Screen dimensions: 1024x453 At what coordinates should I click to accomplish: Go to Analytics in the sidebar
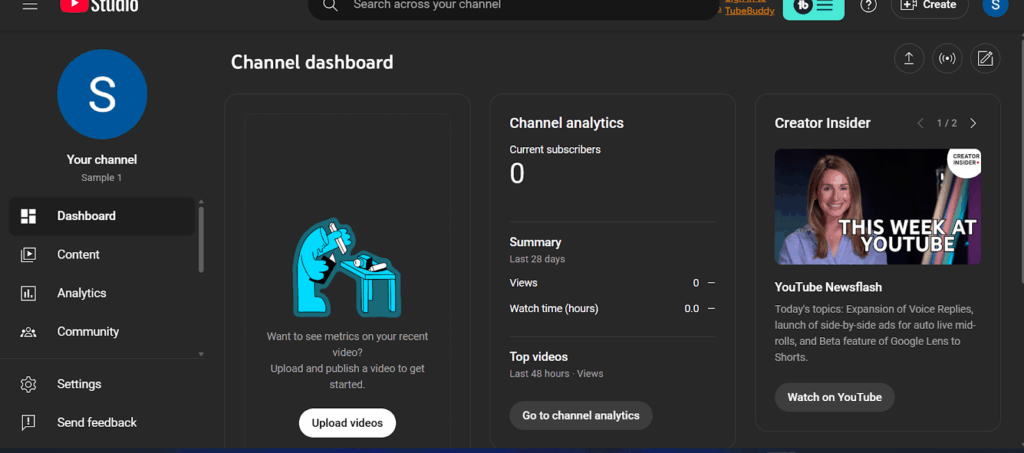(81, 293)
